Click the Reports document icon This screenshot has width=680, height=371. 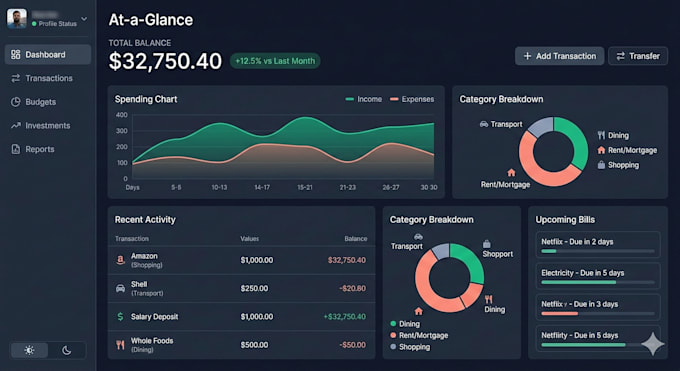pyautogui.click(x=16, y=149)
